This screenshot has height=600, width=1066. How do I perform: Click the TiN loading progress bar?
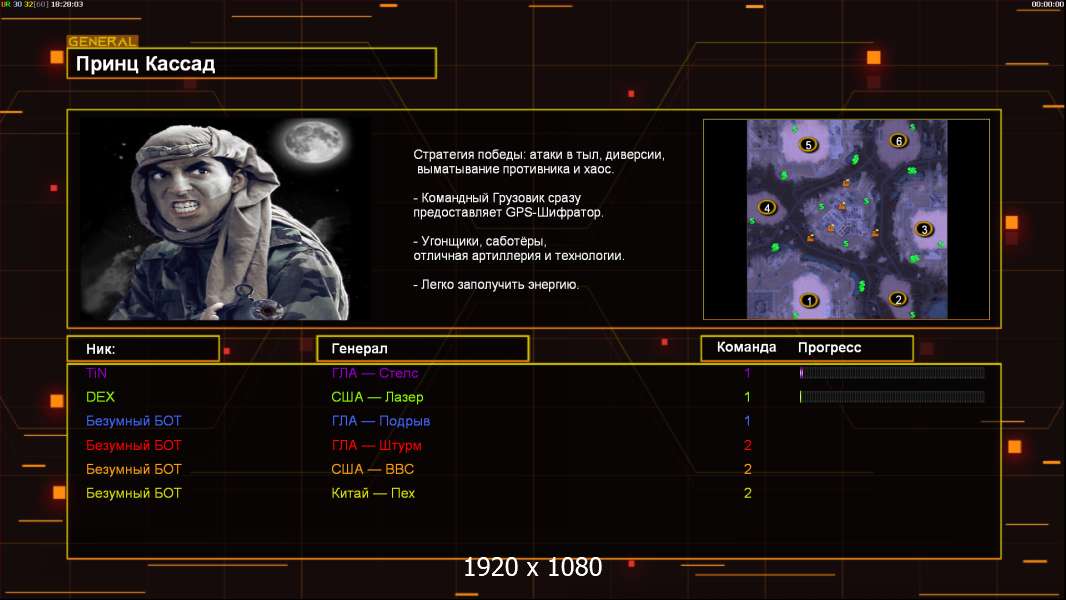tap(892, 373)
